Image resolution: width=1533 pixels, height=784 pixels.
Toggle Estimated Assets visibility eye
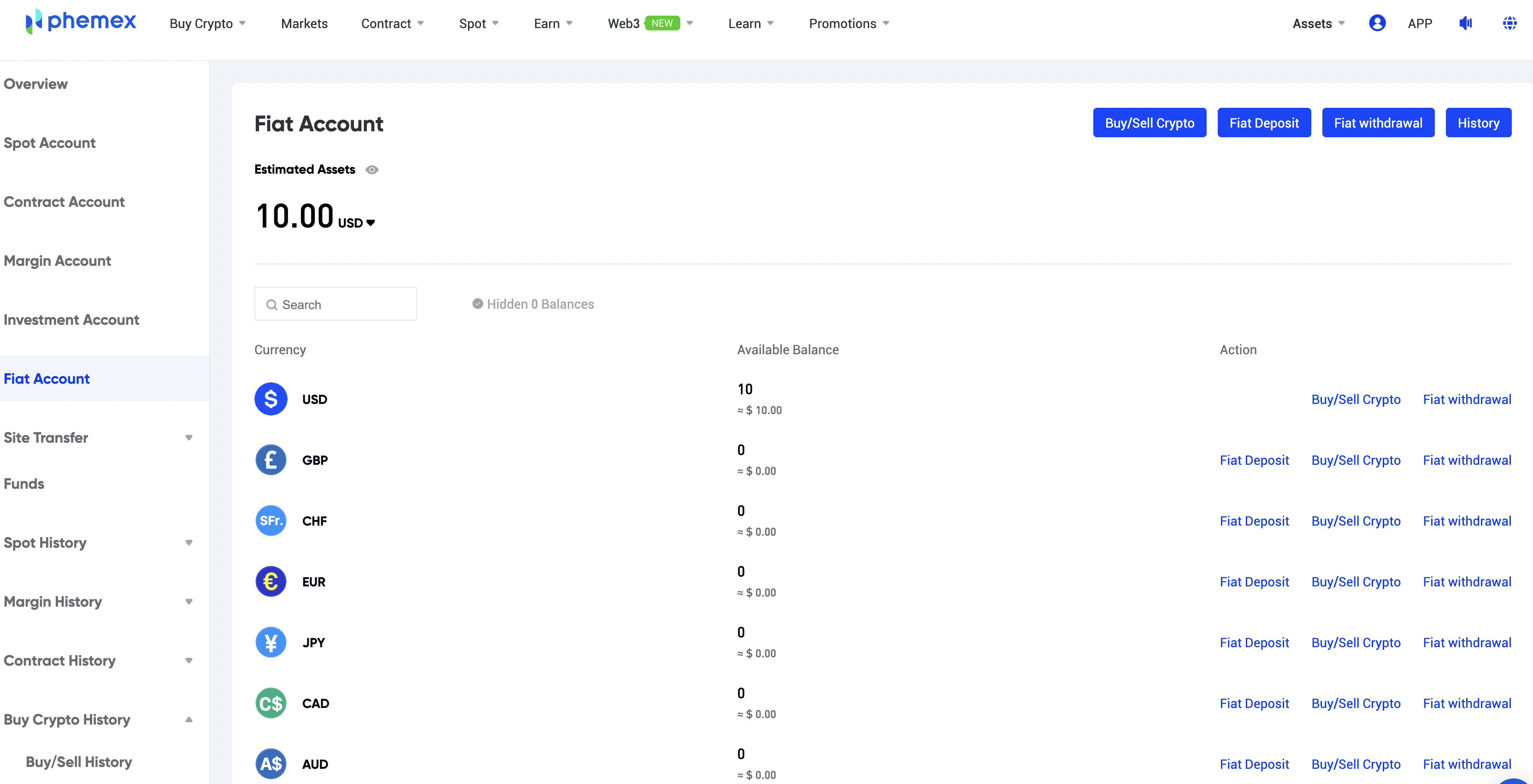(x=372, y=170)
